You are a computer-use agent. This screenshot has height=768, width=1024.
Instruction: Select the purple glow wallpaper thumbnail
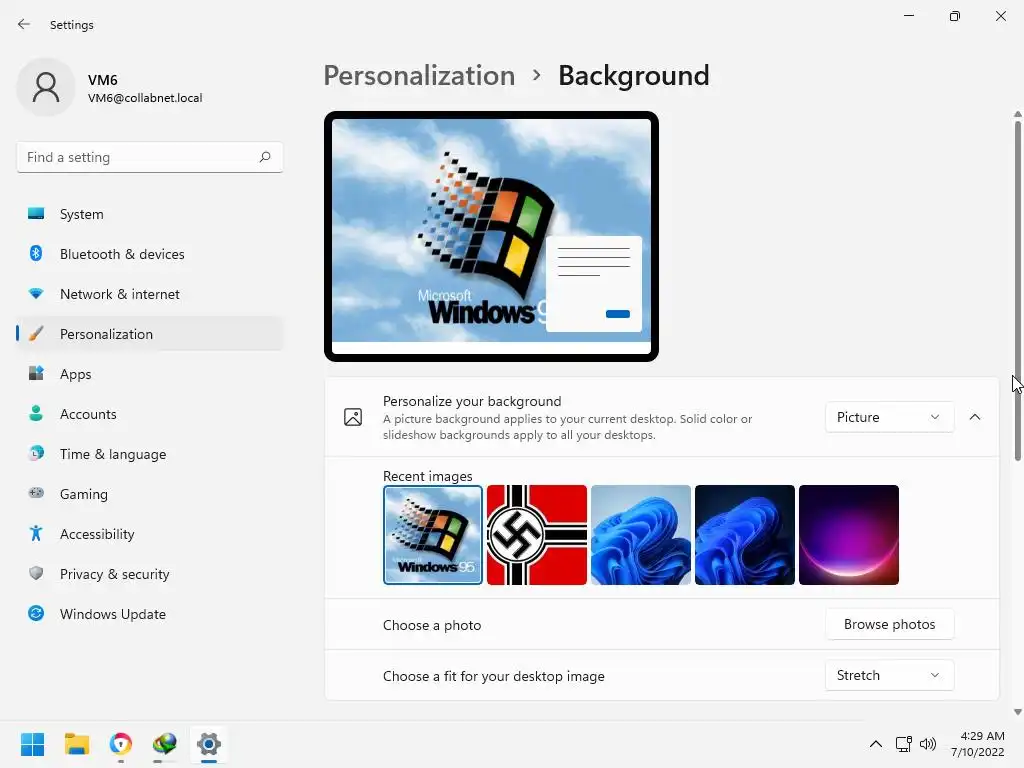pos(848,534)
